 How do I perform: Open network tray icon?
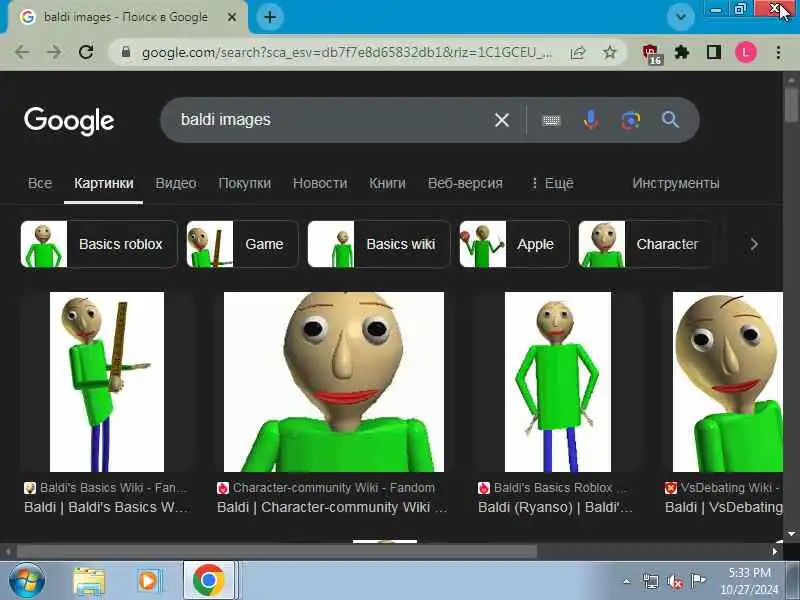(651, 581)
